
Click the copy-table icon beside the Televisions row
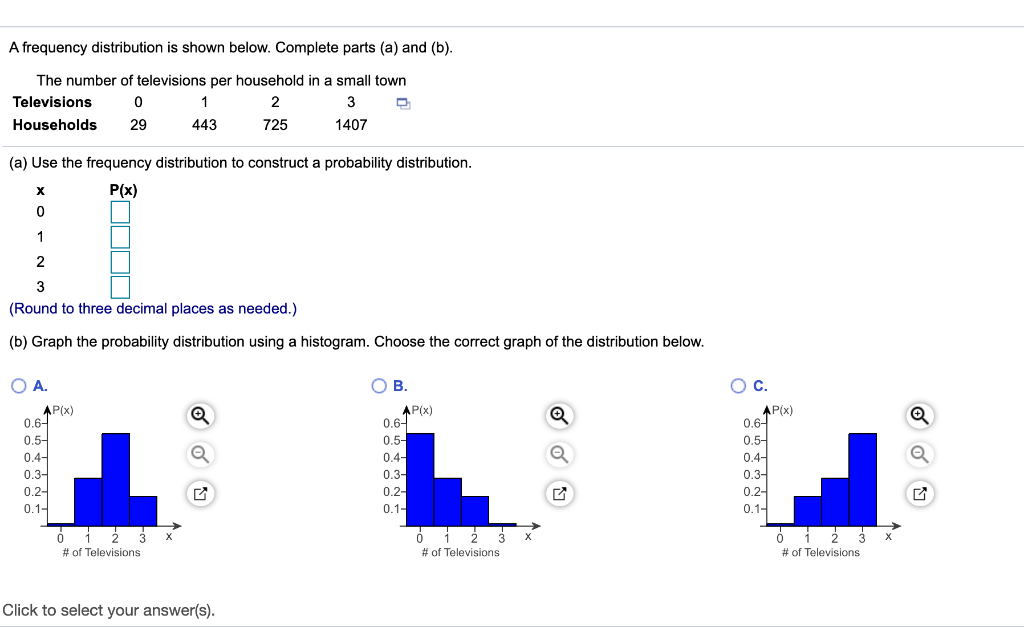(x=404, y=102)
